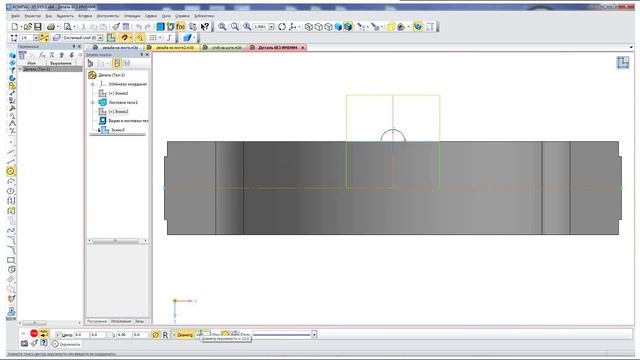Screen dimensions: 640x360
Task: Expand the origin node in model tree
Action: point(93,84)
